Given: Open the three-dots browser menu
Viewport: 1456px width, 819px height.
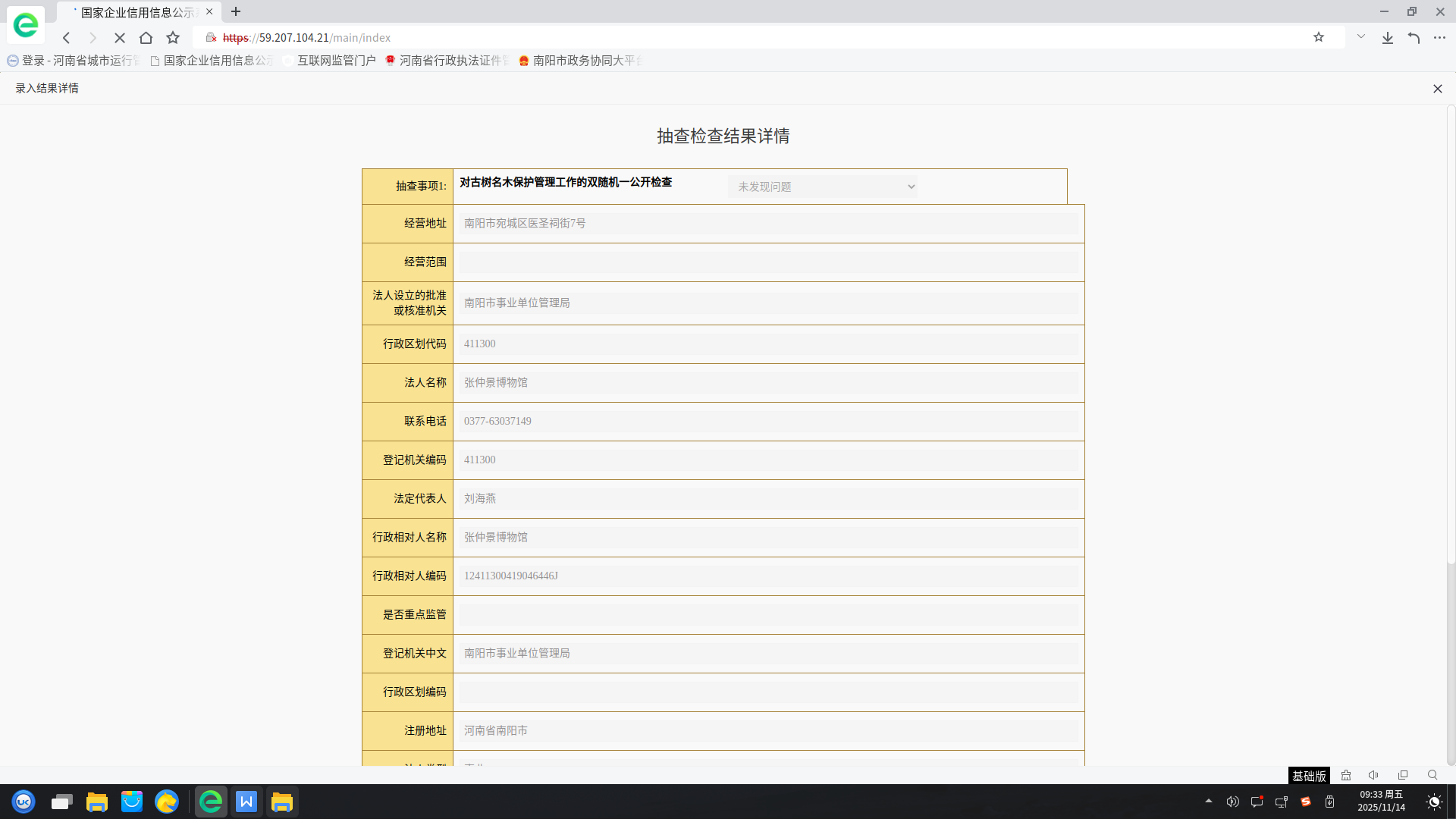Looking at the screenshot, I should 1439,38.
